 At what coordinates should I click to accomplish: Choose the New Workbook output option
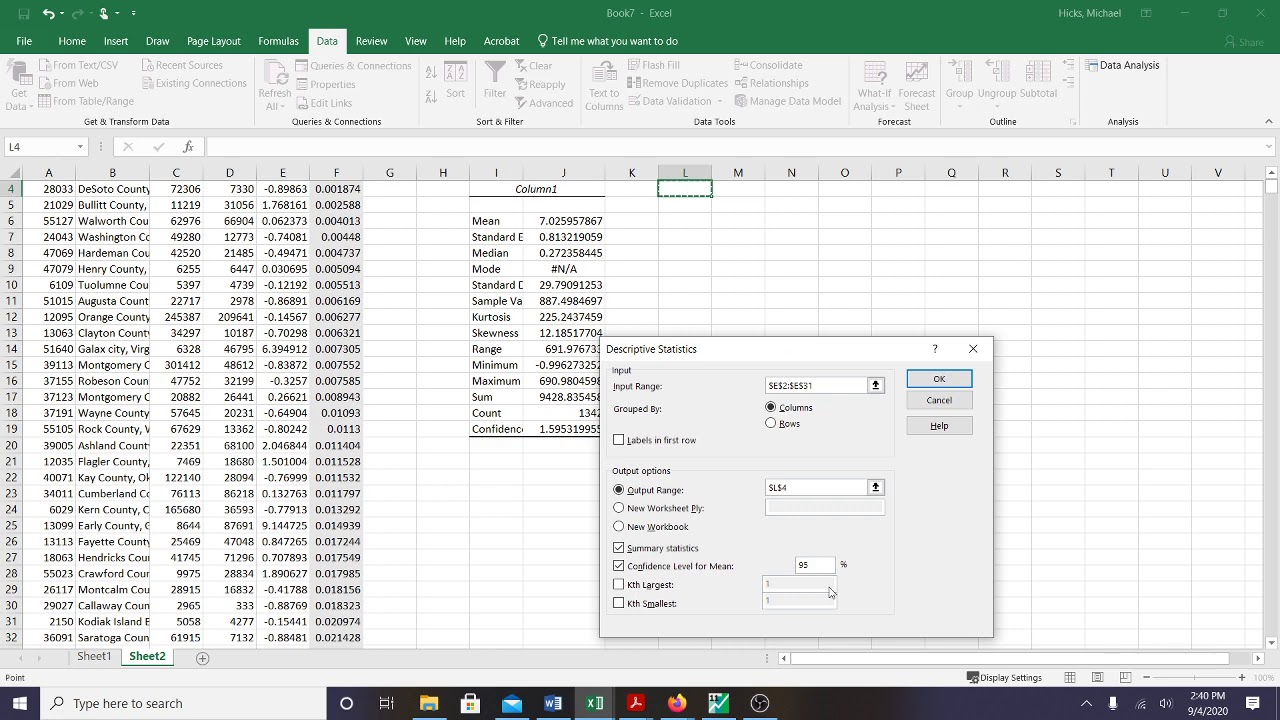(619, 527)
